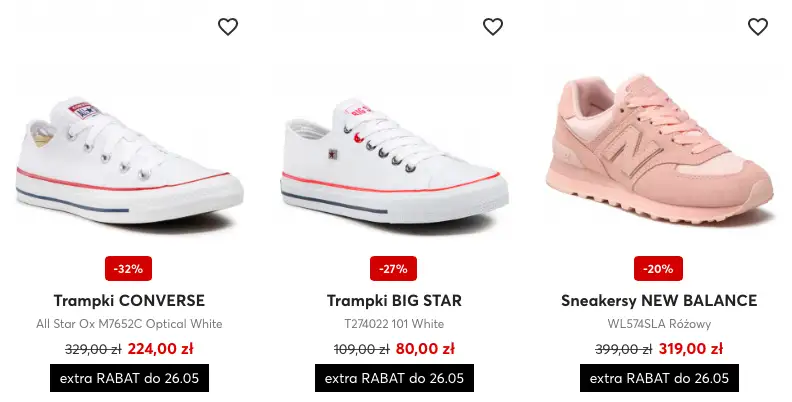
Task: Click the -20% discount badge
Action: (659, 269)
